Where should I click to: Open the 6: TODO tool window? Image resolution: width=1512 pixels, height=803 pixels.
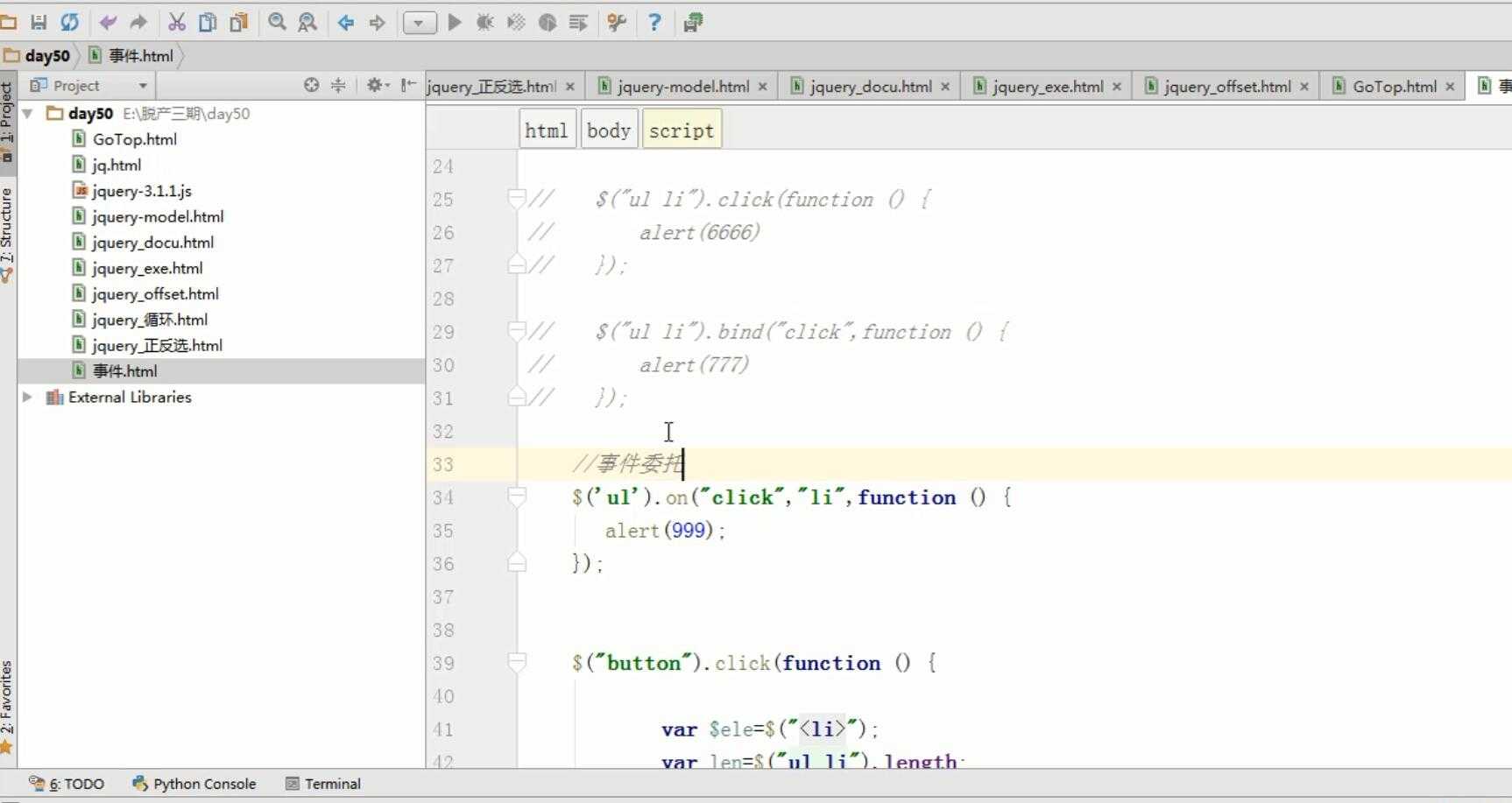[x=67, y=784]
